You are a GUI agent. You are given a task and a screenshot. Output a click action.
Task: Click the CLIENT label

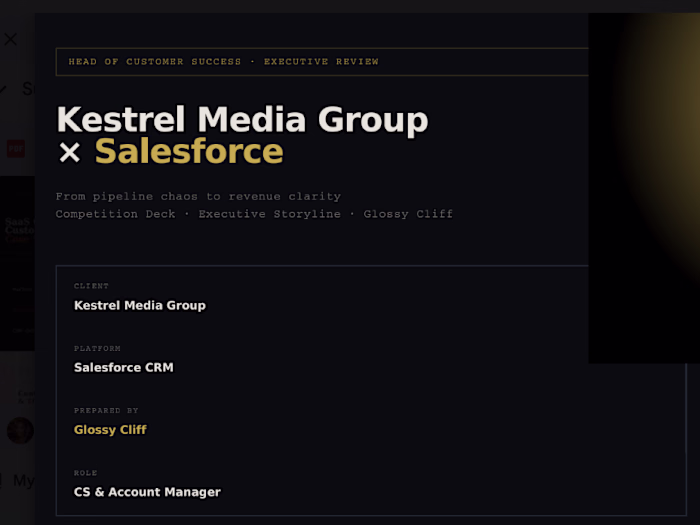coord(92,286)
